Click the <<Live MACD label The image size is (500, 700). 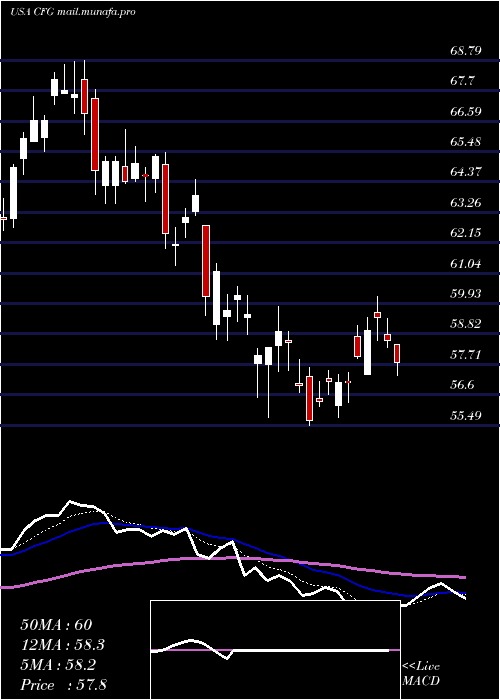421,674
